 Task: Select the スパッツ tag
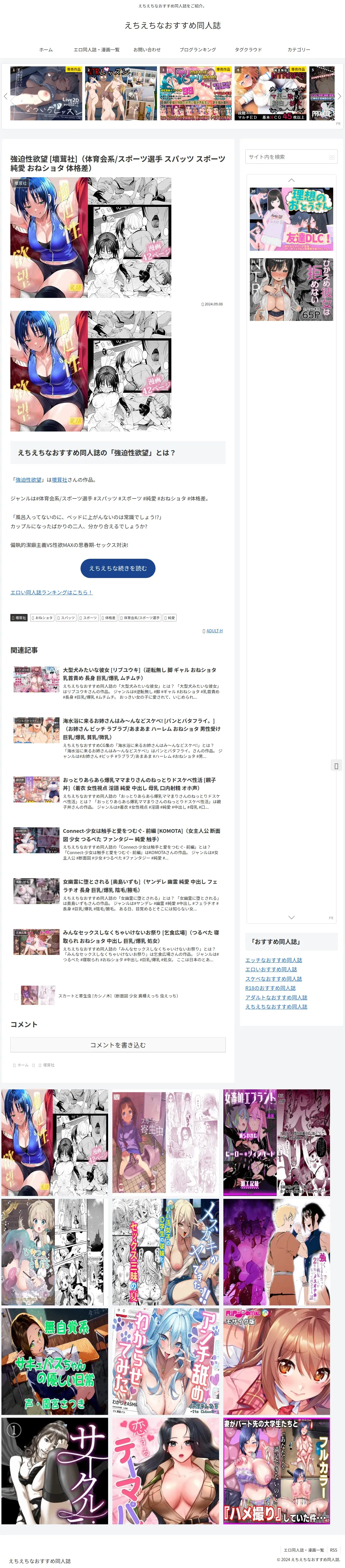point(66,618)
